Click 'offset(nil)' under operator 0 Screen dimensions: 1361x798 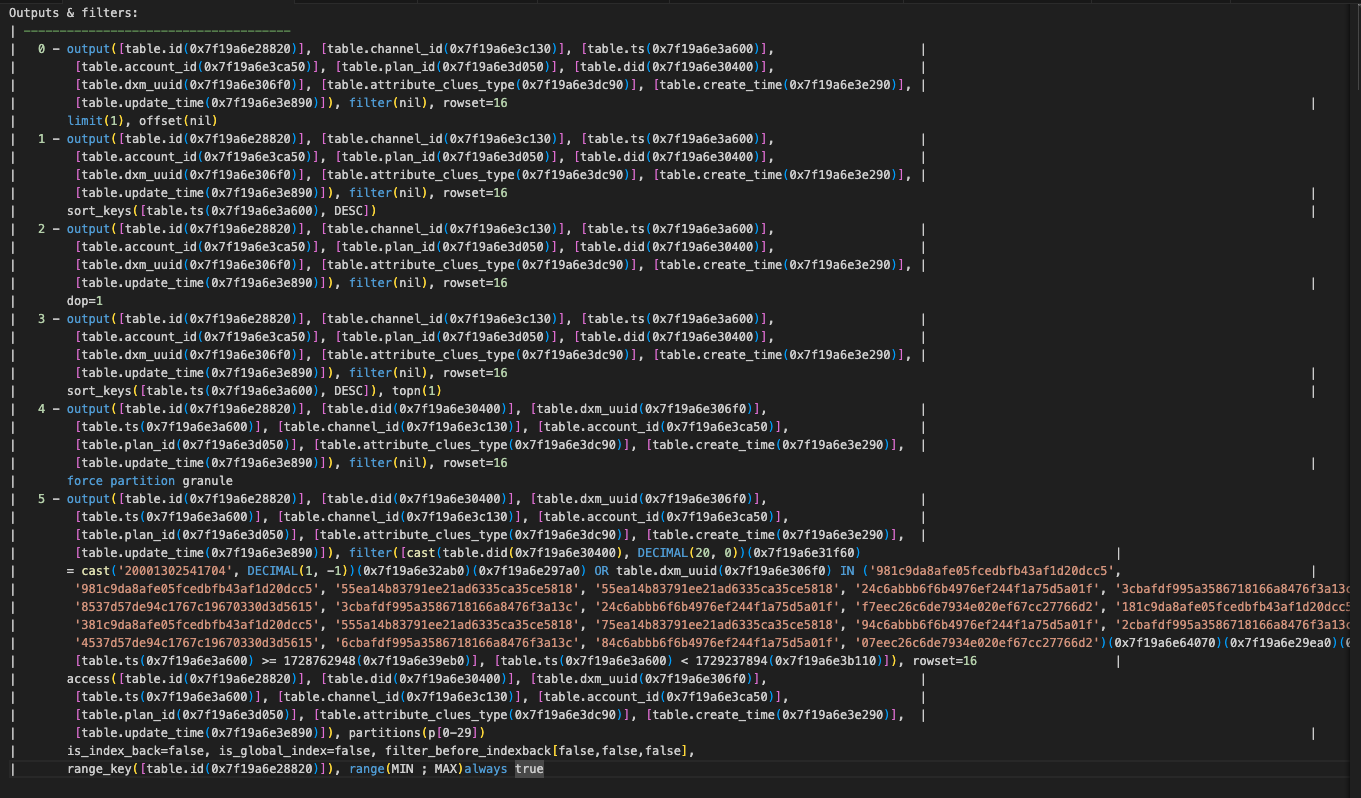[179, 120]
